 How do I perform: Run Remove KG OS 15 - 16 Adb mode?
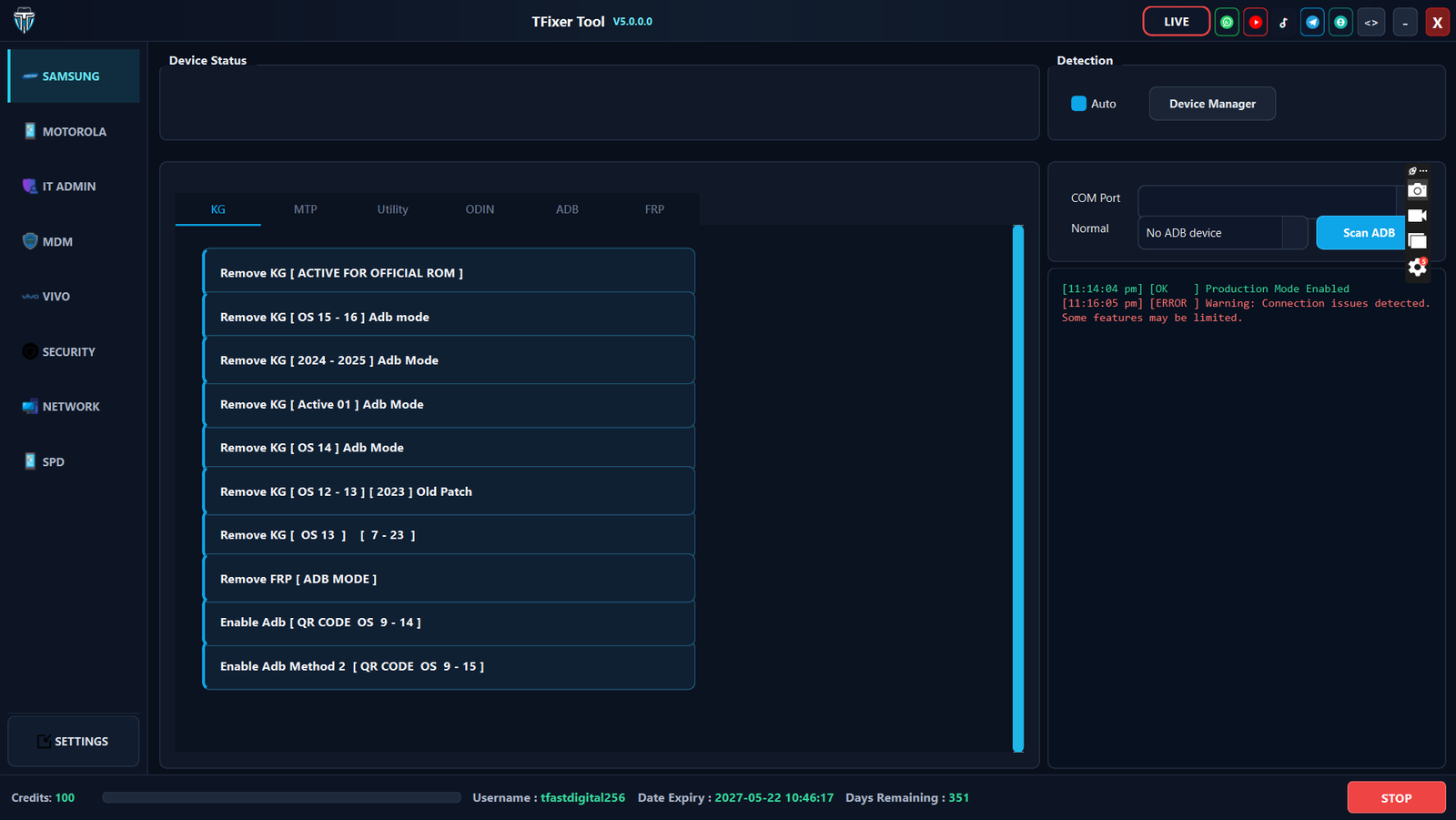[x=449, y=316]
